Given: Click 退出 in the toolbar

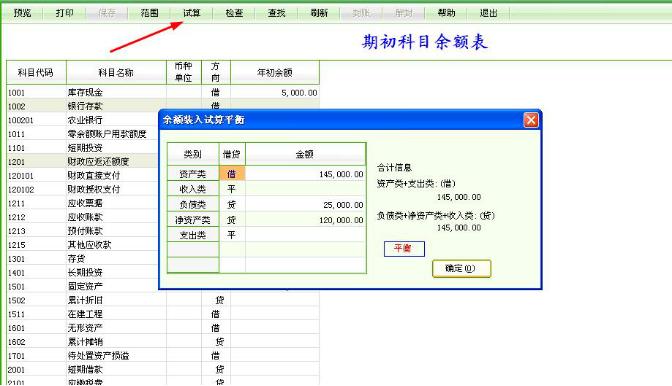Looking at the screenshot, I should click(x=489, y=13).
